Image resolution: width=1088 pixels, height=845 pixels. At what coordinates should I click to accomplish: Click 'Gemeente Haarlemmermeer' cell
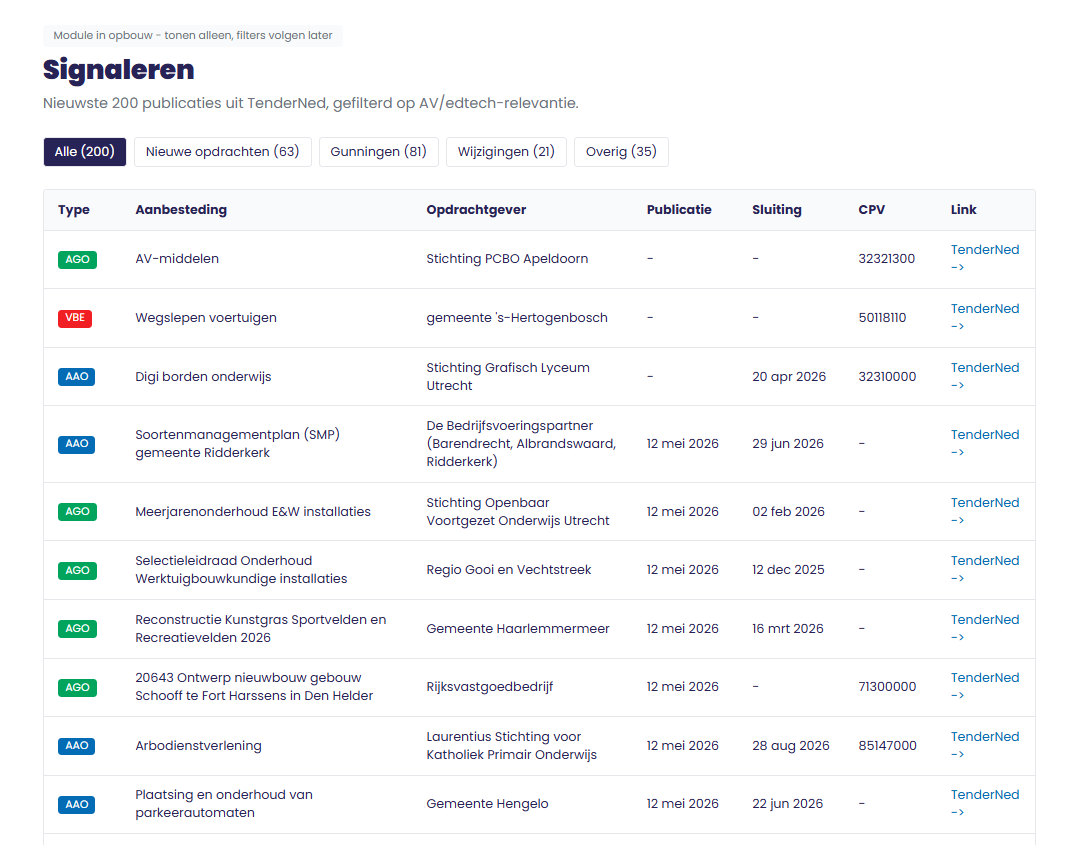click(x=518, y=629)
